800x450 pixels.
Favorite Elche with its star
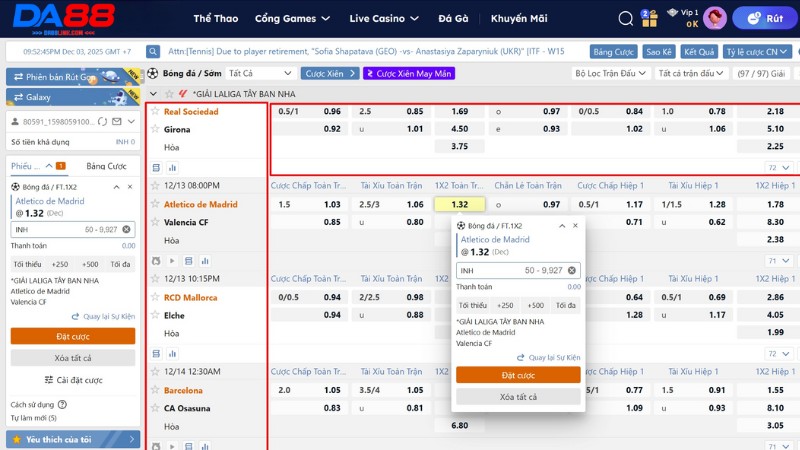tap(155, 315)
